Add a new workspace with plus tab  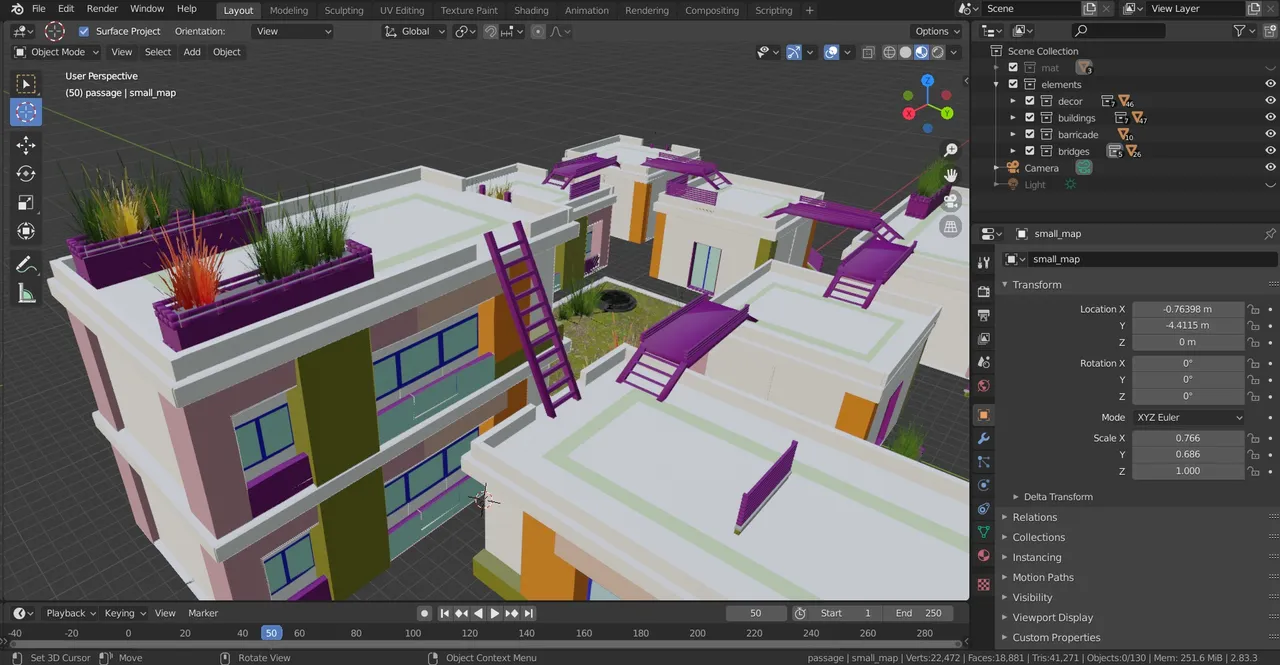point(809,10)
